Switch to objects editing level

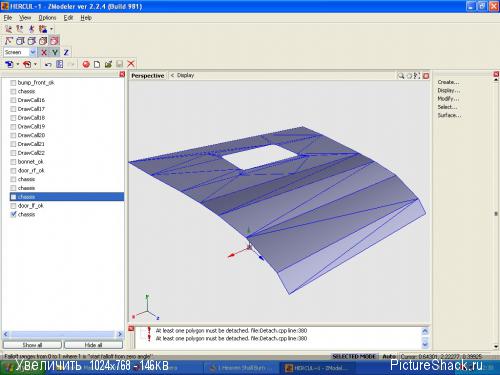click(43, 41)
